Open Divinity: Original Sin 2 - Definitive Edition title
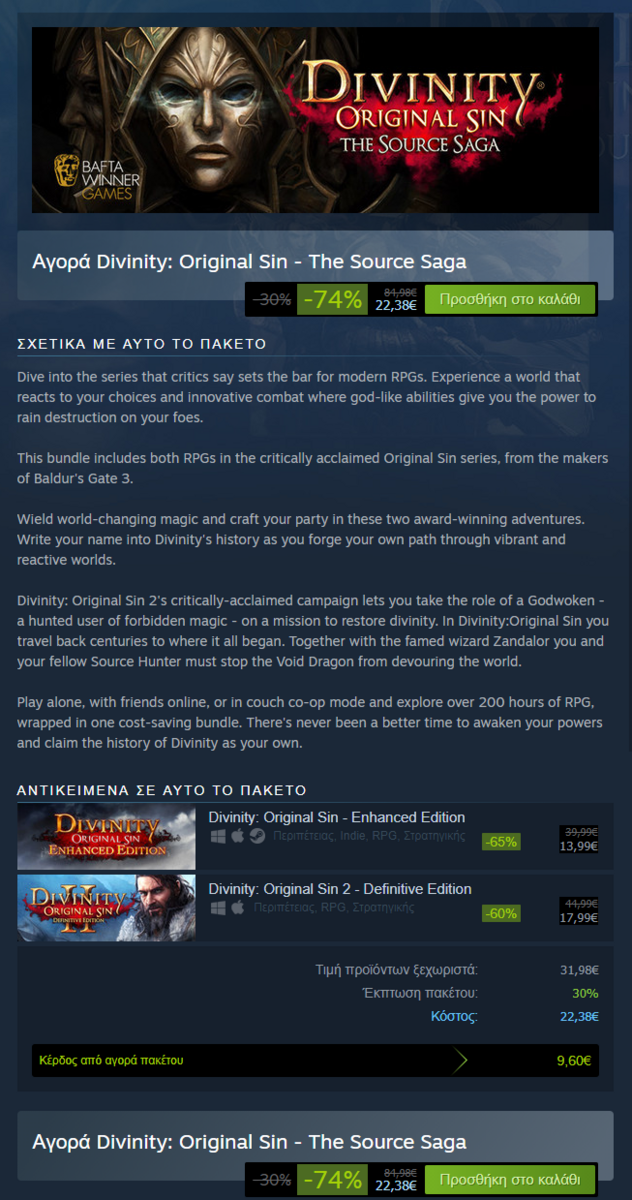Screen dimensions: 632x1200 [x=340, y=889]
